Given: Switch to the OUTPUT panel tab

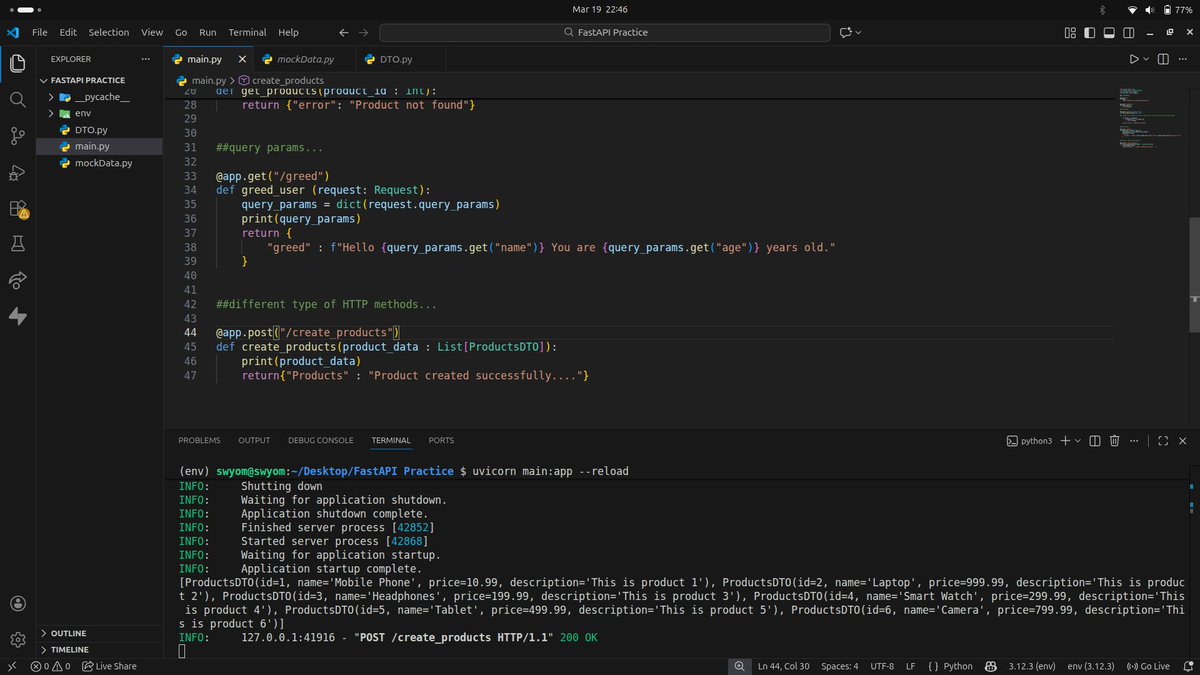Looking at the screenshot, I should (x=254, y=440).
